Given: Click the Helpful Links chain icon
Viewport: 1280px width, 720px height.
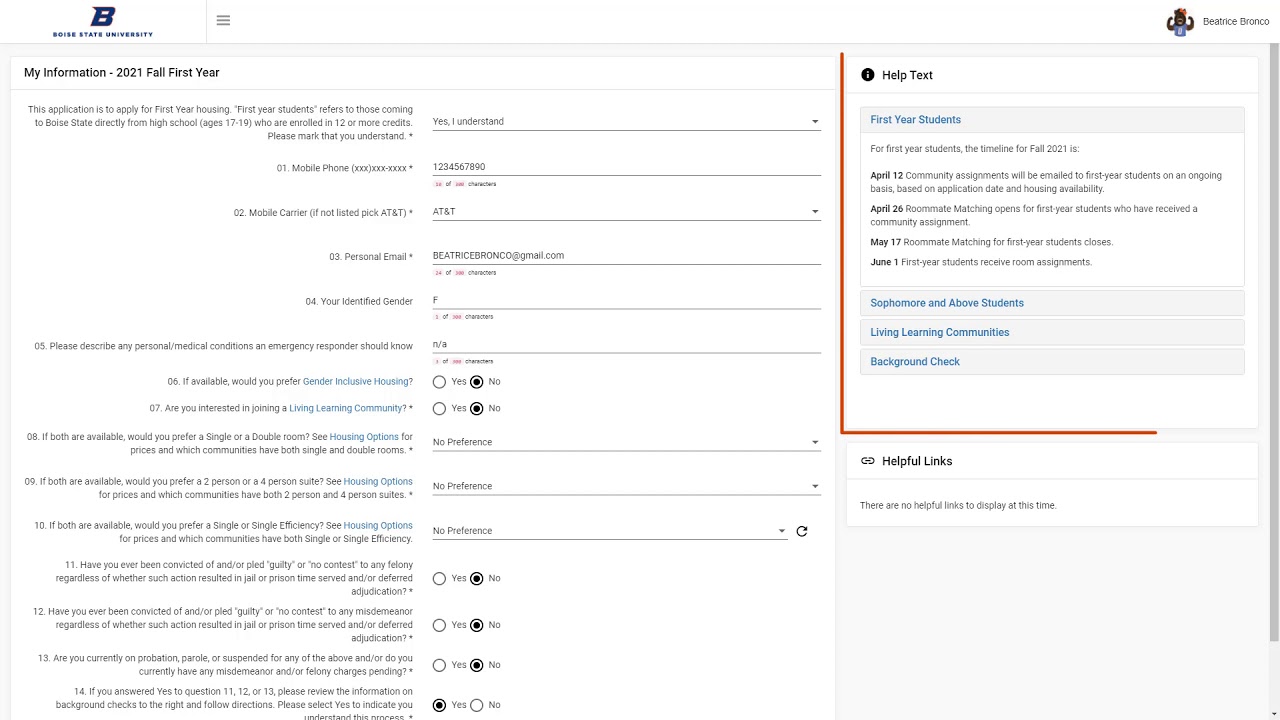Looking at the screenshot, I should point(867,461).
